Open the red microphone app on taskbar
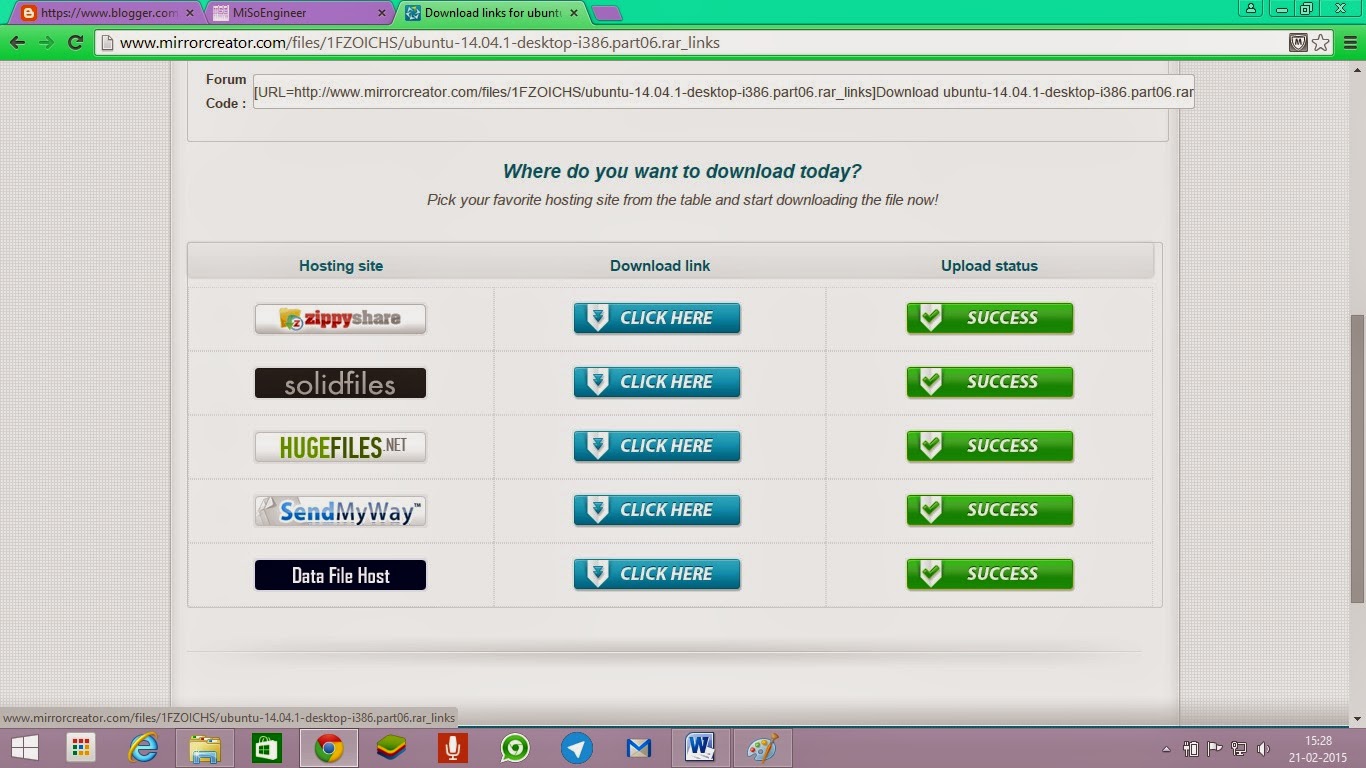 click(453, 747)
